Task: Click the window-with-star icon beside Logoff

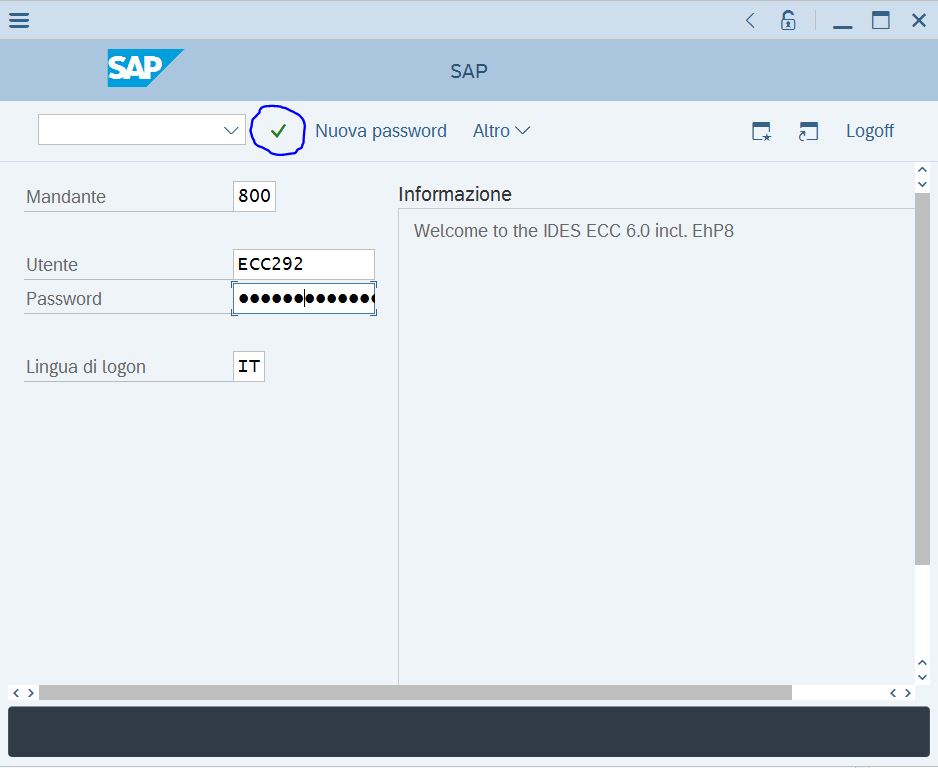Action: tap(761, 131)
